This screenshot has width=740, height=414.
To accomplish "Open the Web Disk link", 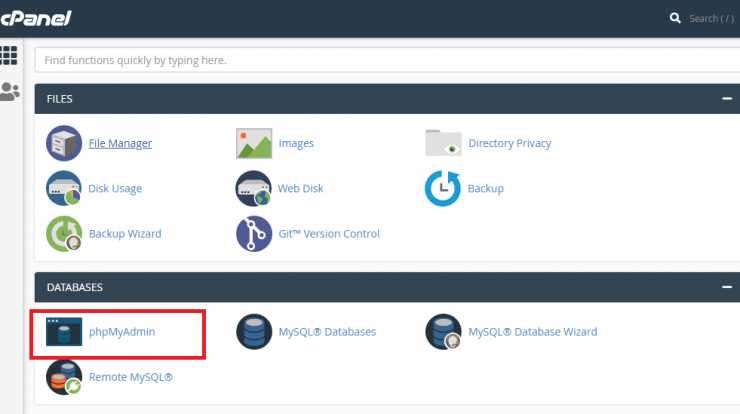I will [x=301, y=188].
